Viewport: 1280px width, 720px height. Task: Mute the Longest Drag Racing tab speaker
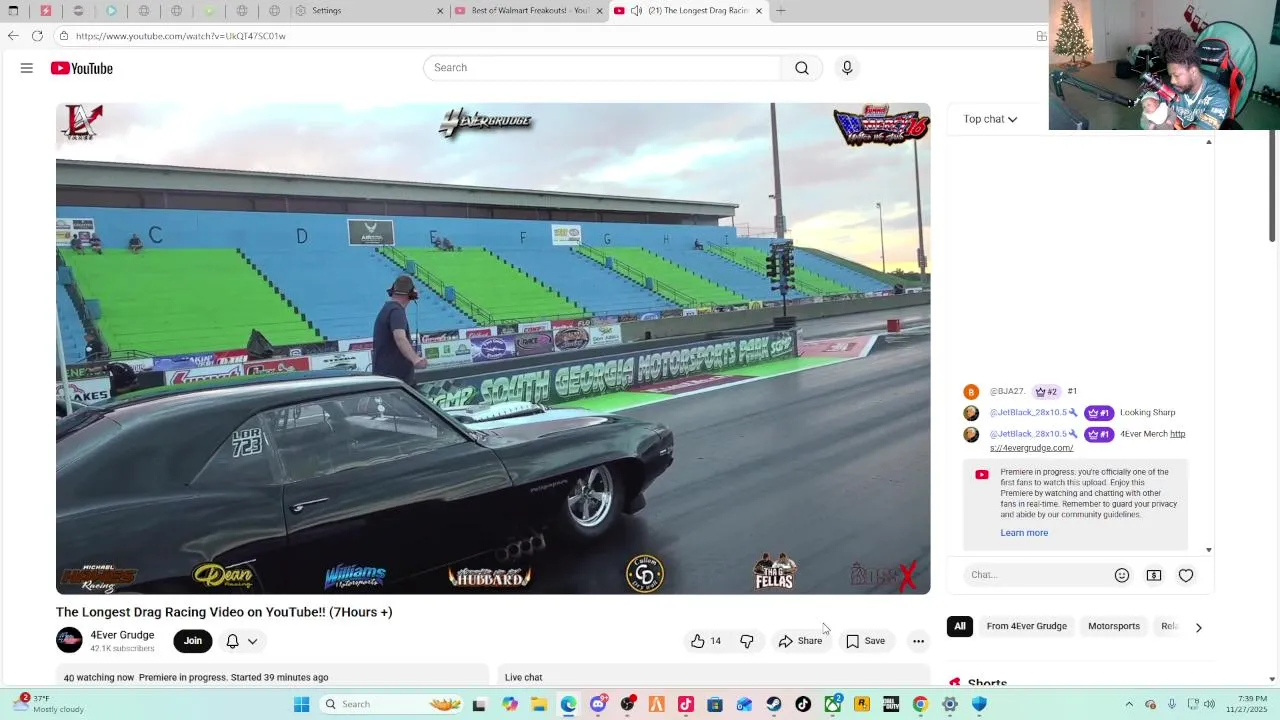pyautogui.click(x=636, y=11)
